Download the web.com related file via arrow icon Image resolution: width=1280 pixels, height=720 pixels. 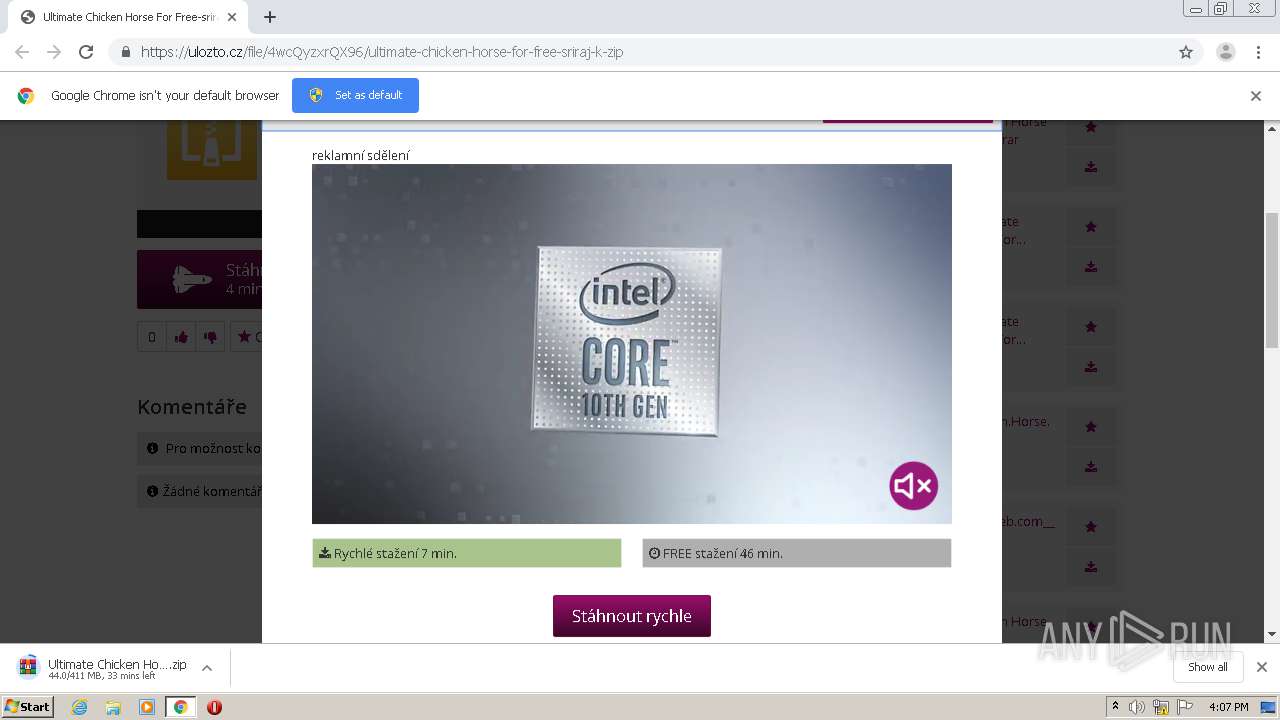point(1091,567)
